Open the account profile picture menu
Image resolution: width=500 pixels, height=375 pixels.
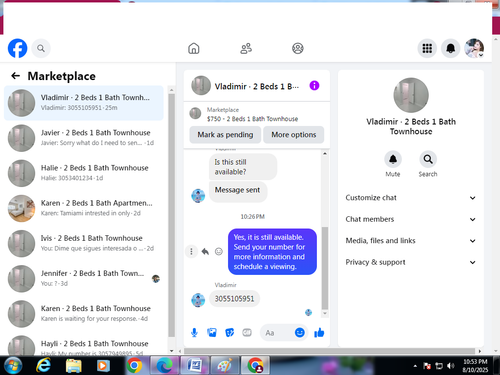point(474,48)
